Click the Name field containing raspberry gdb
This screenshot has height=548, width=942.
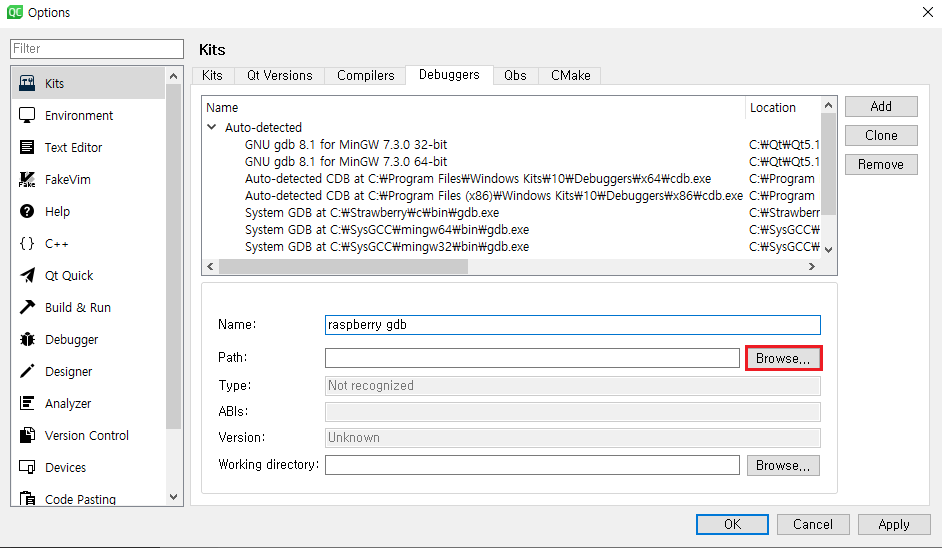click(573, 324)
